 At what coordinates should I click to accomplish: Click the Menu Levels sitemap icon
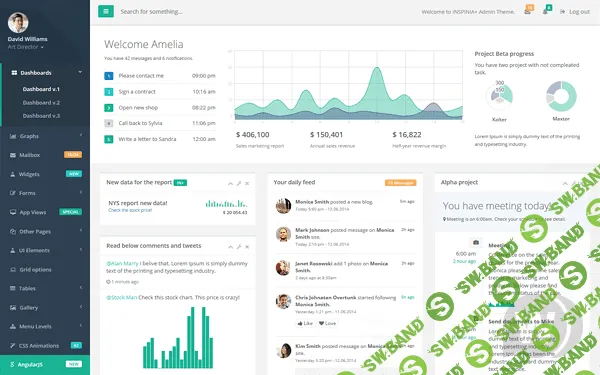(x=13, y=326)
